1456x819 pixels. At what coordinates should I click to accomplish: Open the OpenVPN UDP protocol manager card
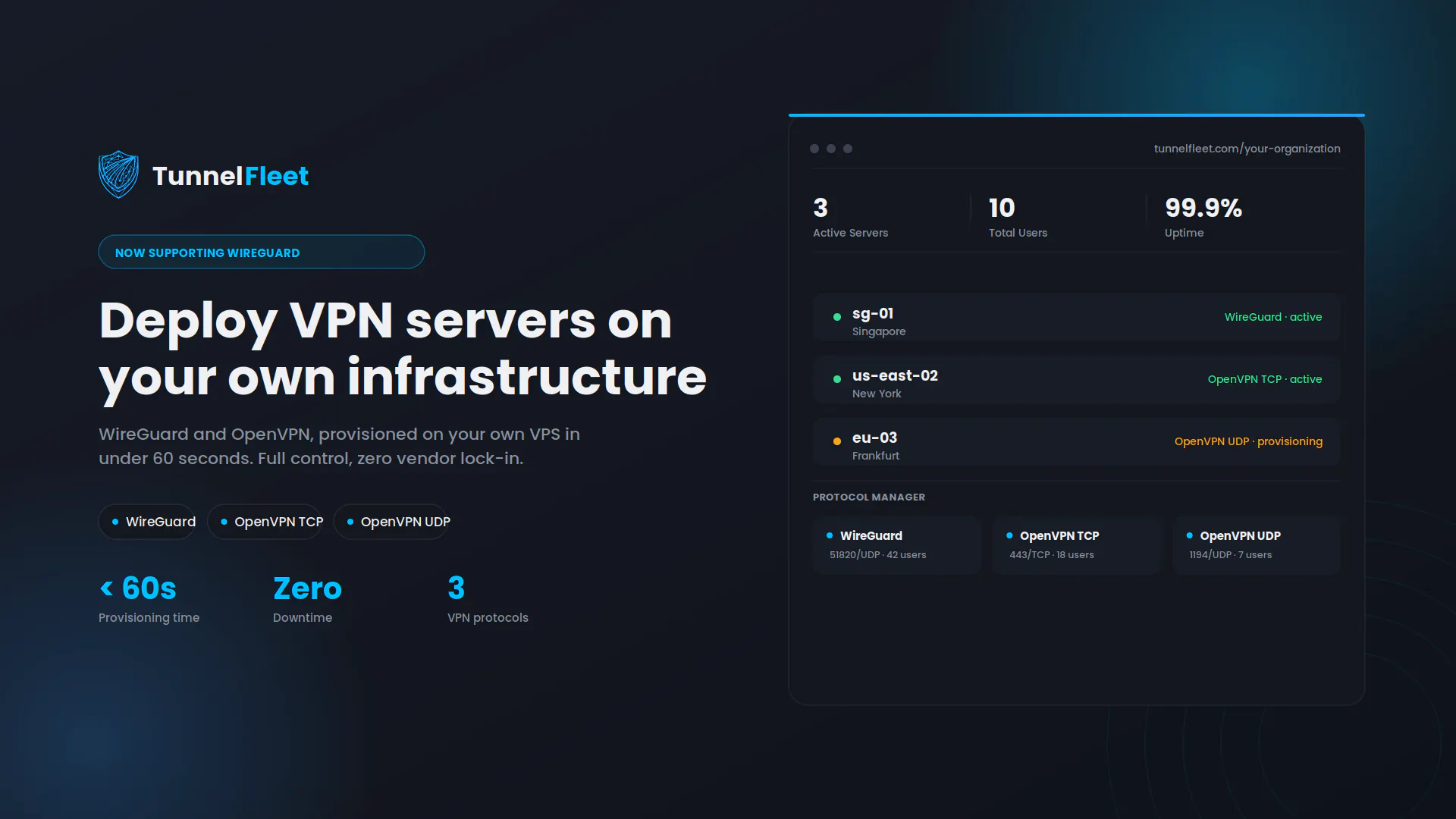pos(1257,545)
